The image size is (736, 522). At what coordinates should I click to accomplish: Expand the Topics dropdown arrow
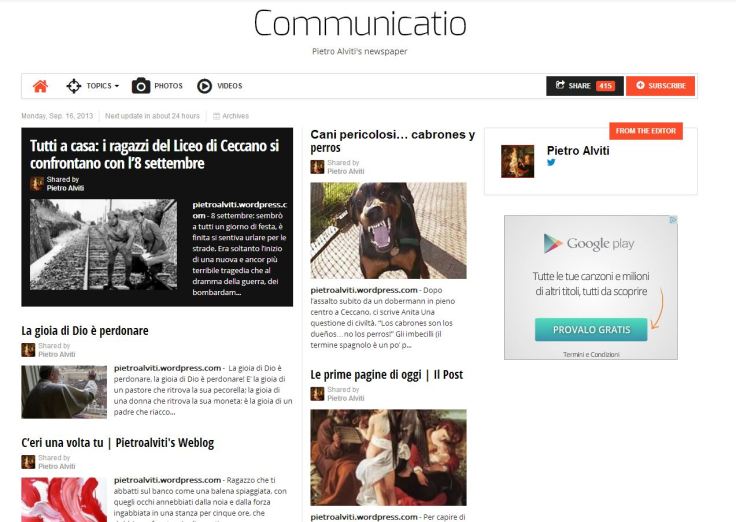tap(117, 86)
